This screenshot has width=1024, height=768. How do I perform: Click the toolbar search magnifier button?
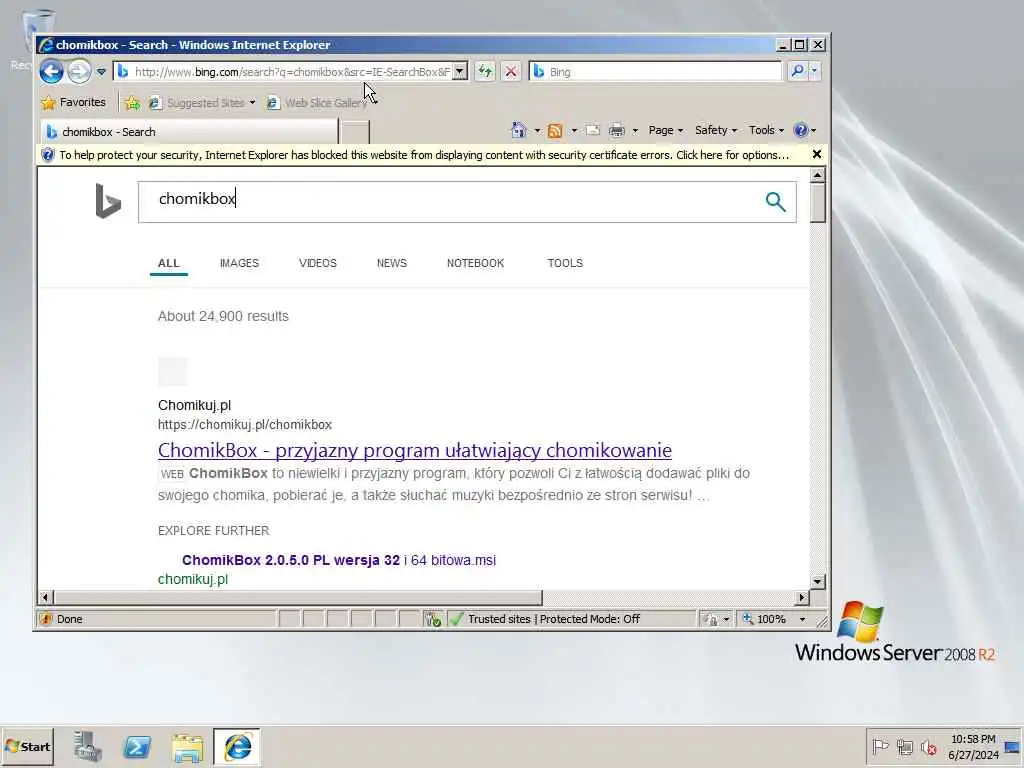click(797, 71)
